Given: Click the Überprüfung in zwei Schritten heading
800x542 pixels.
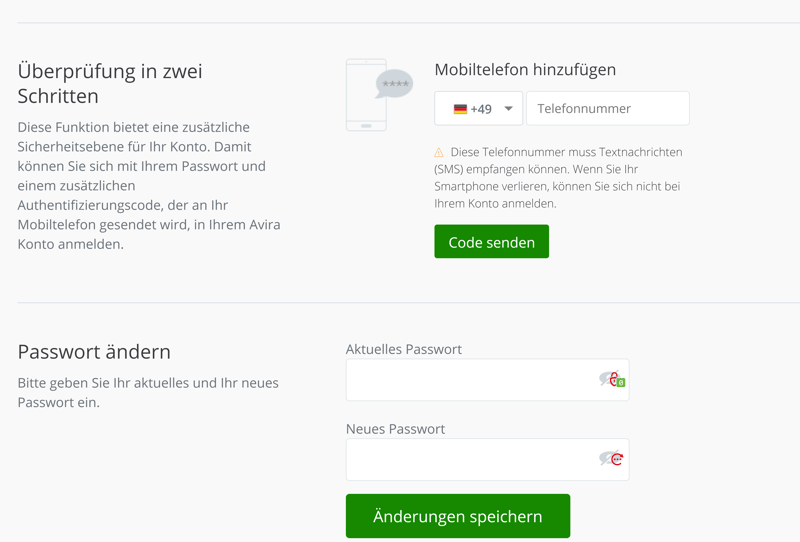Looking at the screenshot, I should 110,84.
